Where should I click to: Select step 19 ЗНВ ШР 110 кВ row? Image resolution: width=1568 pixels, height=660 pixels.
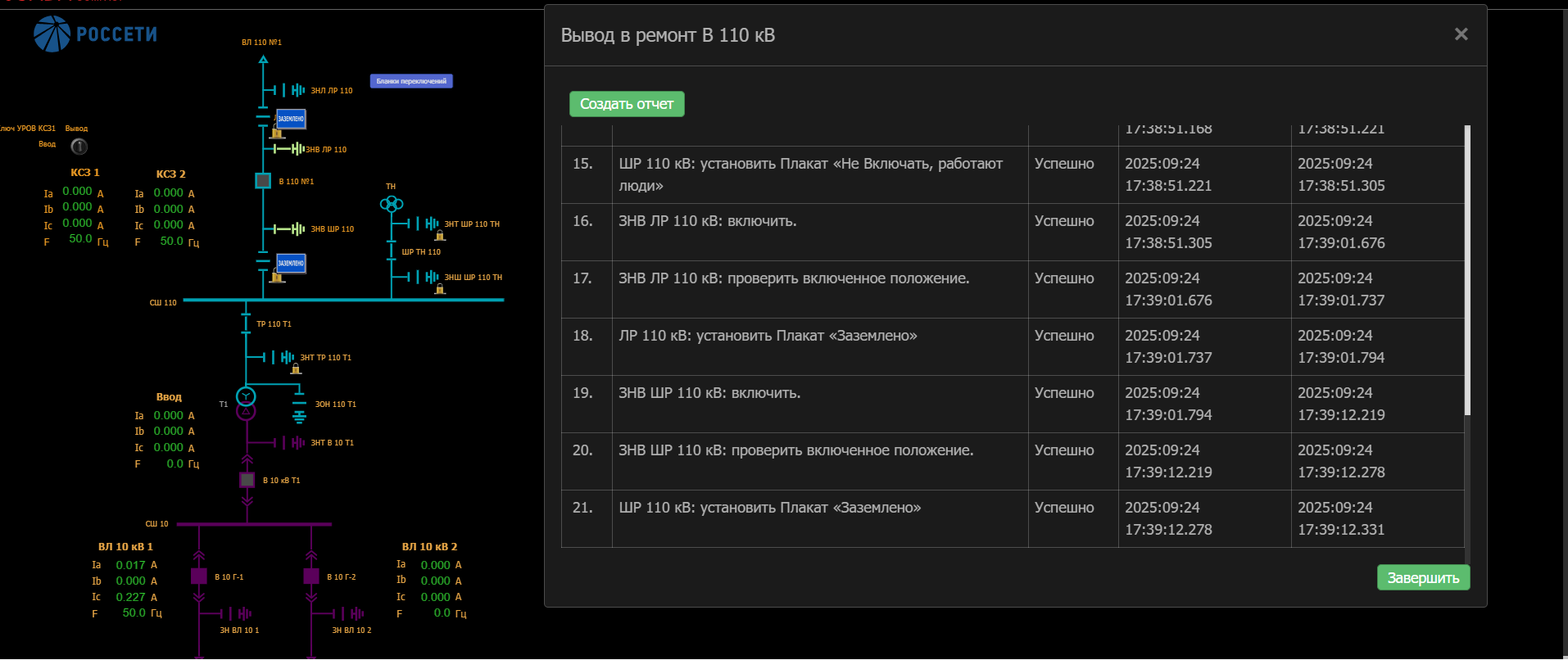(x=819, y=404)
